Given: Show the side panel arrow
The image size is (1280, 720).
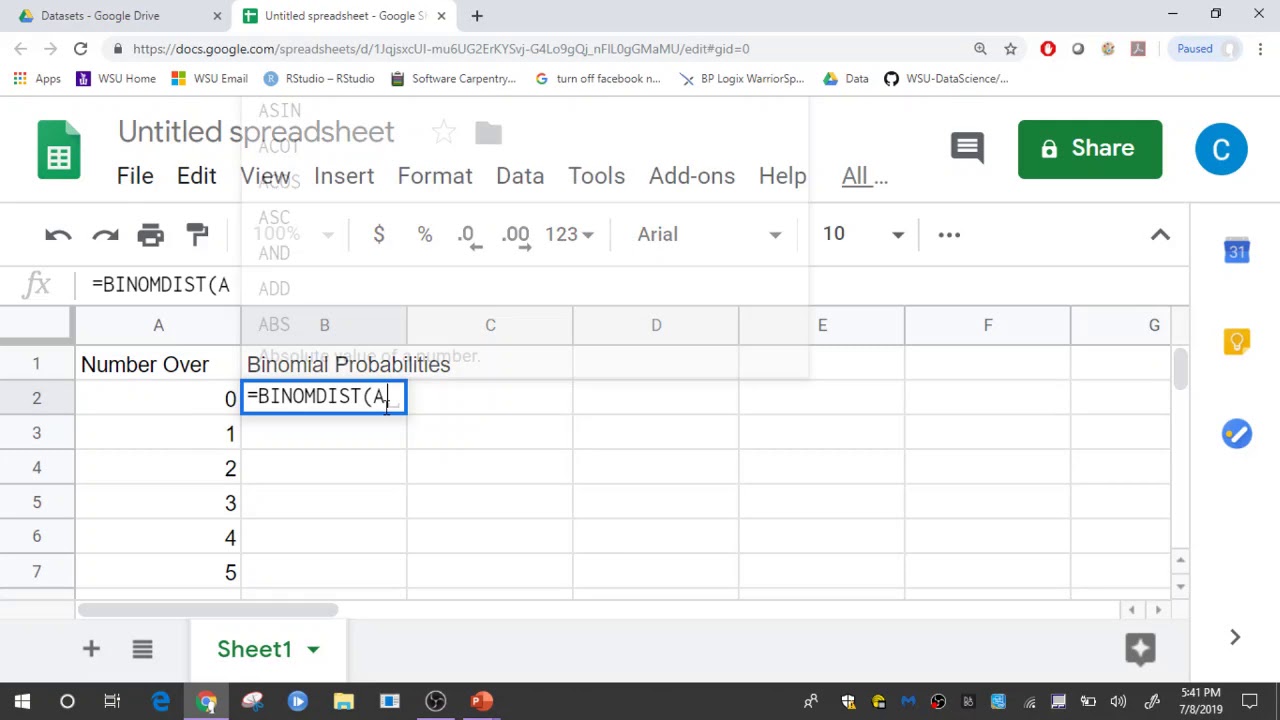Looking at the screenshot, I should tap(1235, 637).
